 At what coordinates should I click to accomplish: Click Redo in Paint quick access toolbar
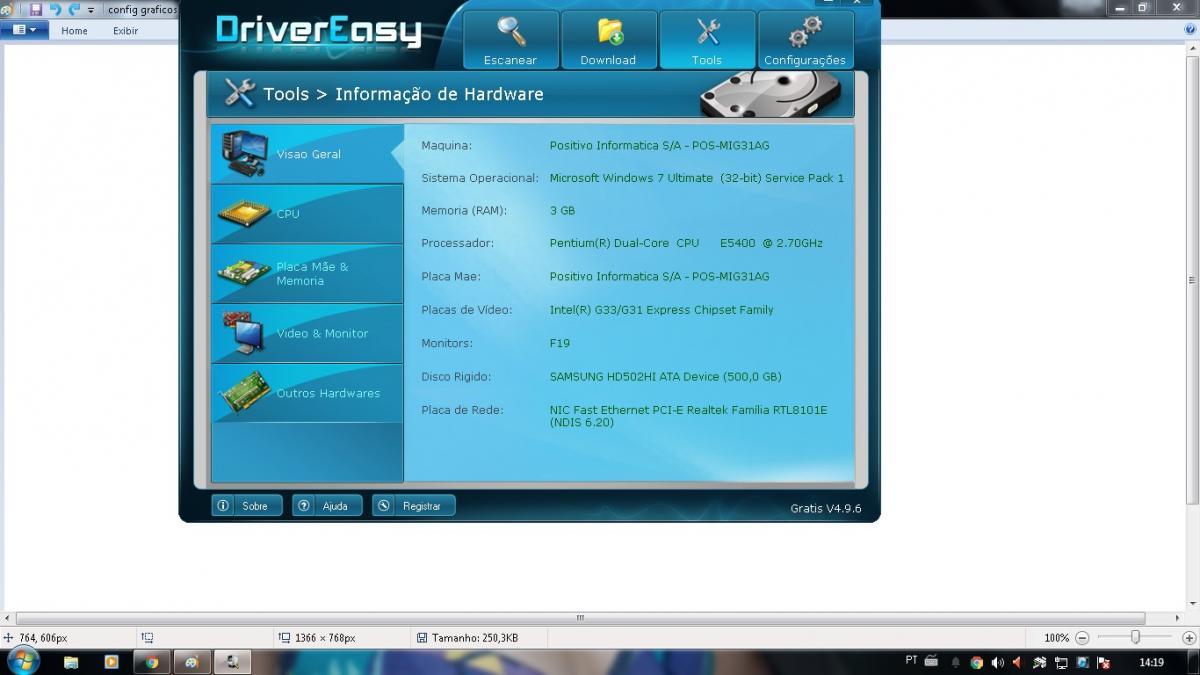[x=74, y=9]
